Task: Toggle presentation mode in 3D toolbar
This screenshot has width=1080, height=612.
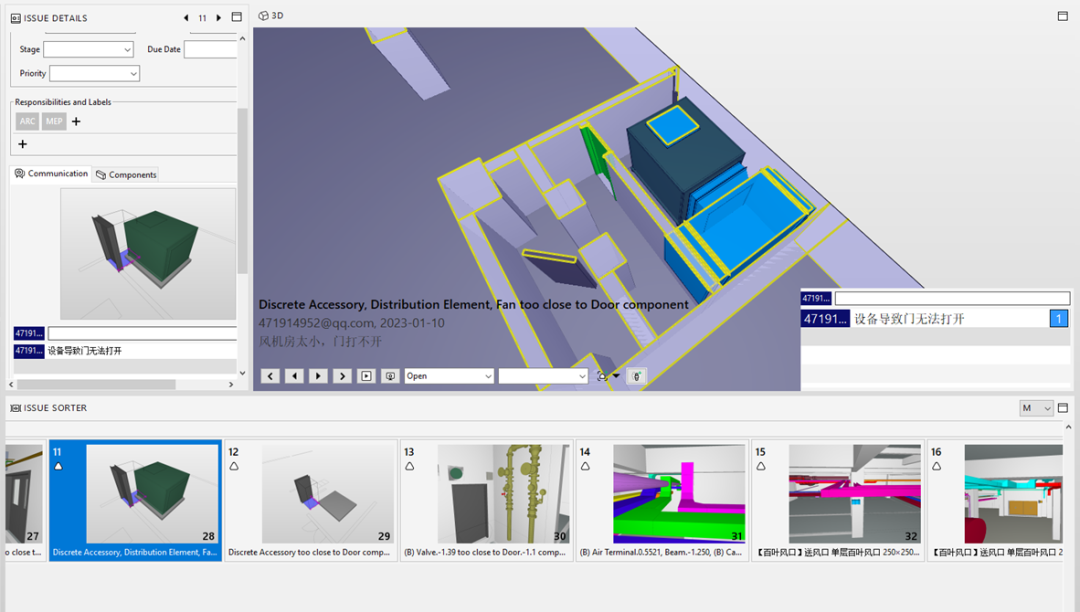Action: tap(391, 376)
